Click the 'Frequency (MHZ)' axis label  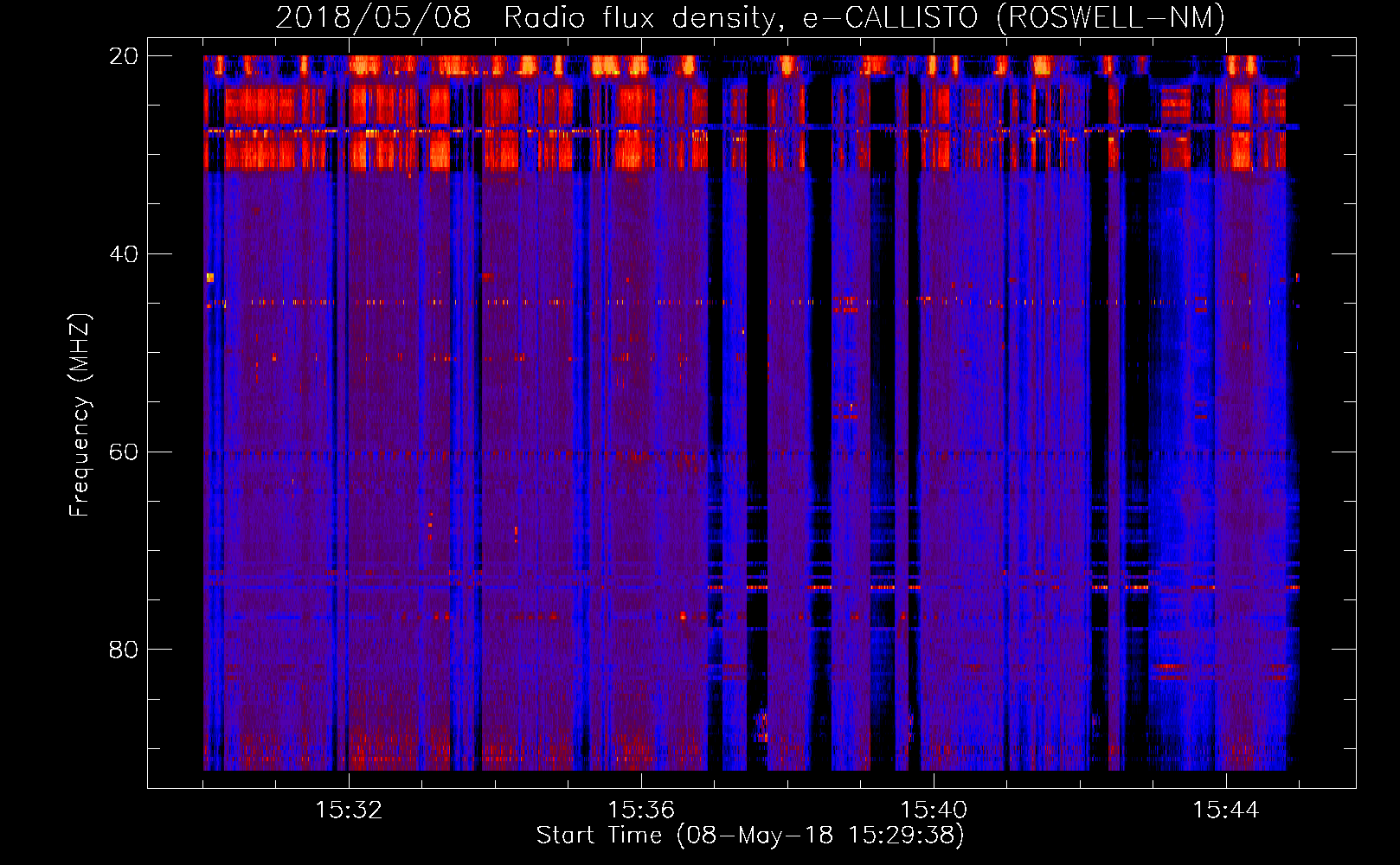tap(80, 415)
